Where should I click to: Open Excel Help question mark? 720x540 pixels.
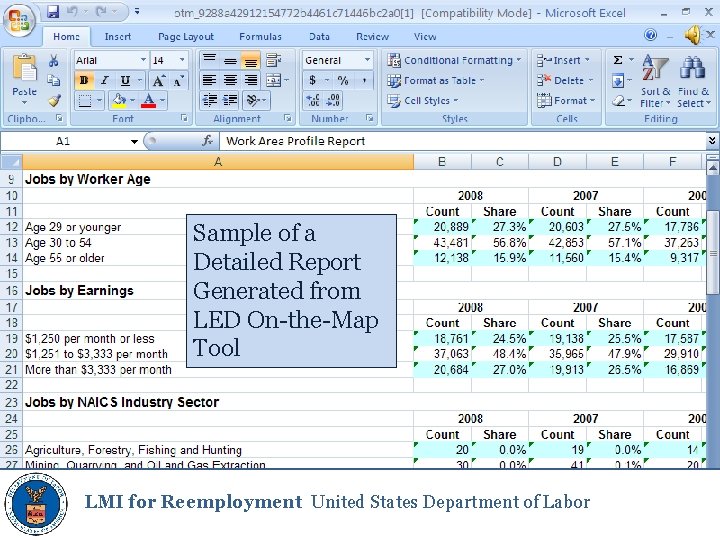[x=650, y=35]
